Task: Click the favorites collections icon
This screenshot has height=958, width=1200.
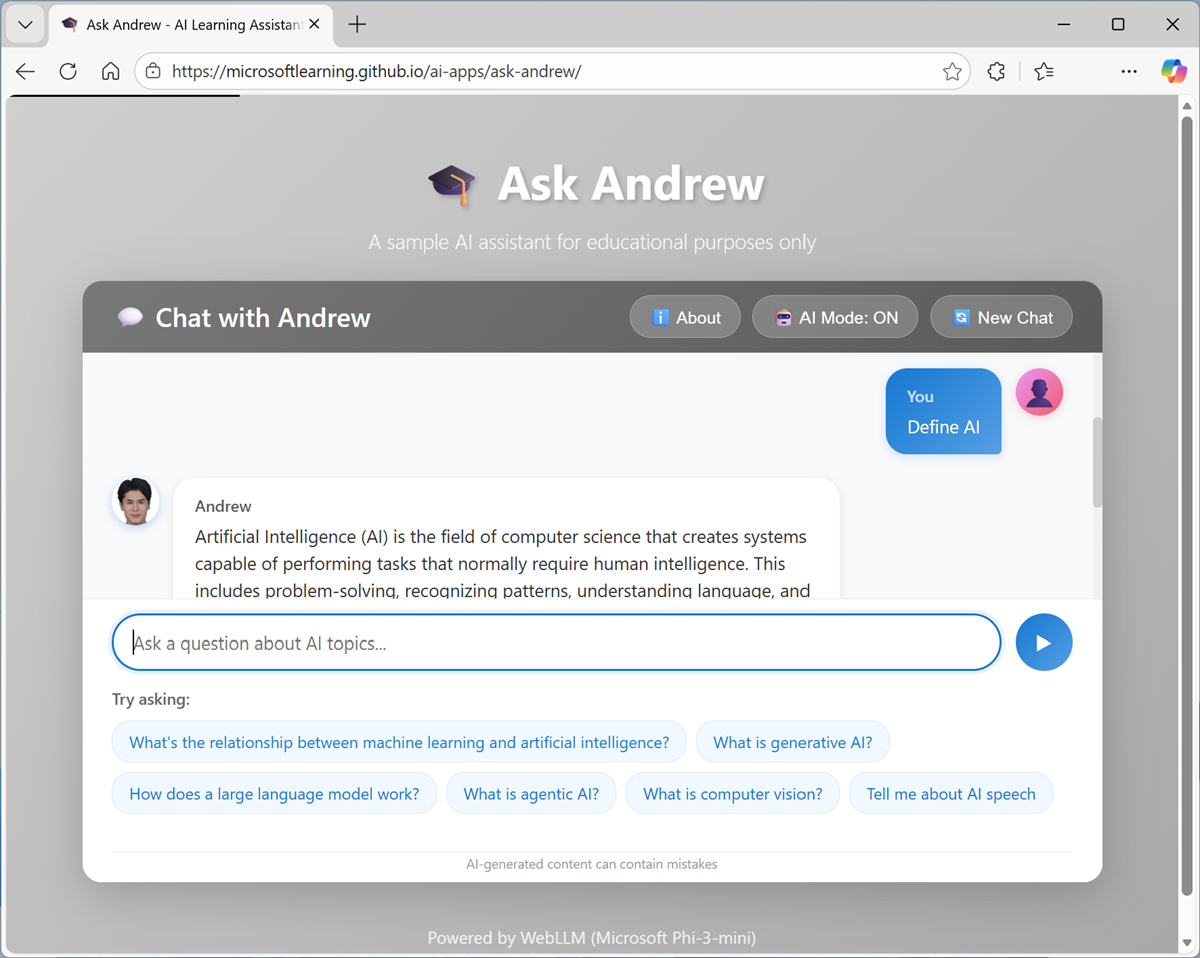Action: point(1044,71)
